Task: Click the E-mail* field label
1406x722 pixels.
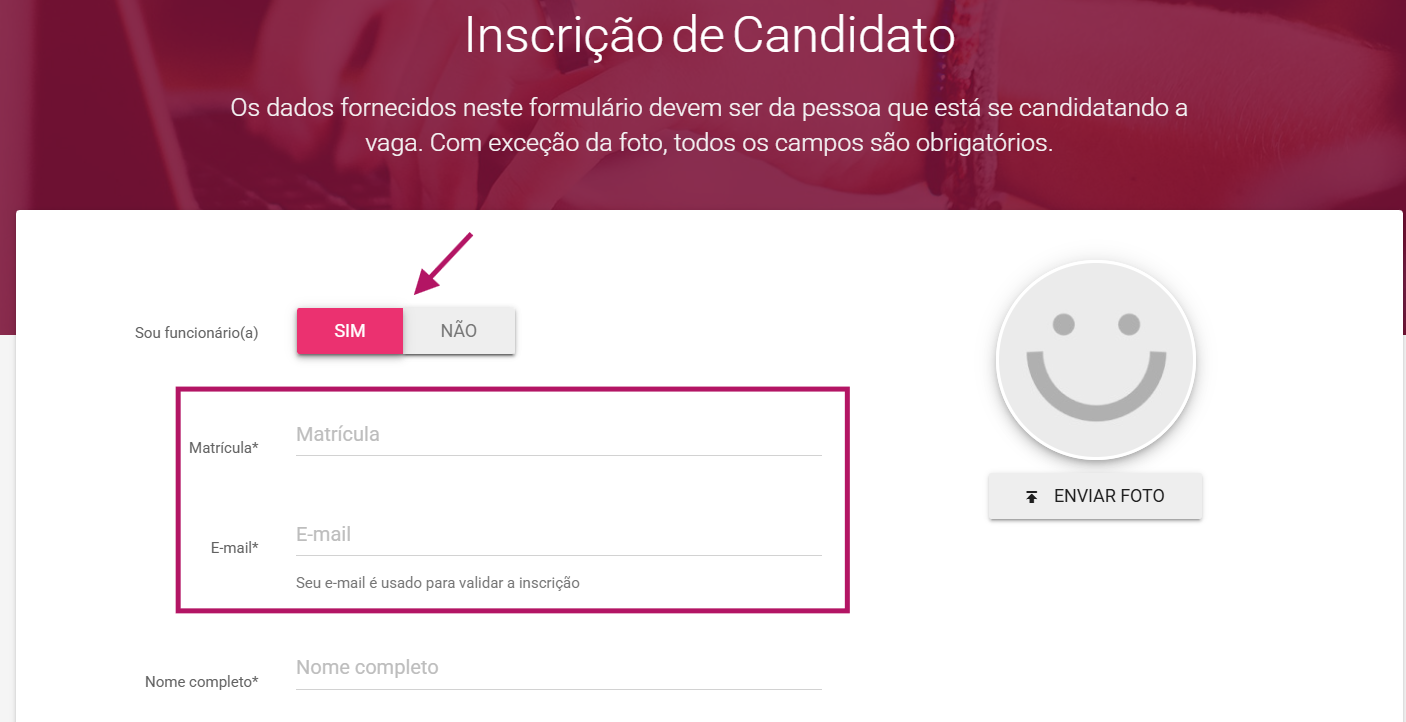Action: click(235, 548)
